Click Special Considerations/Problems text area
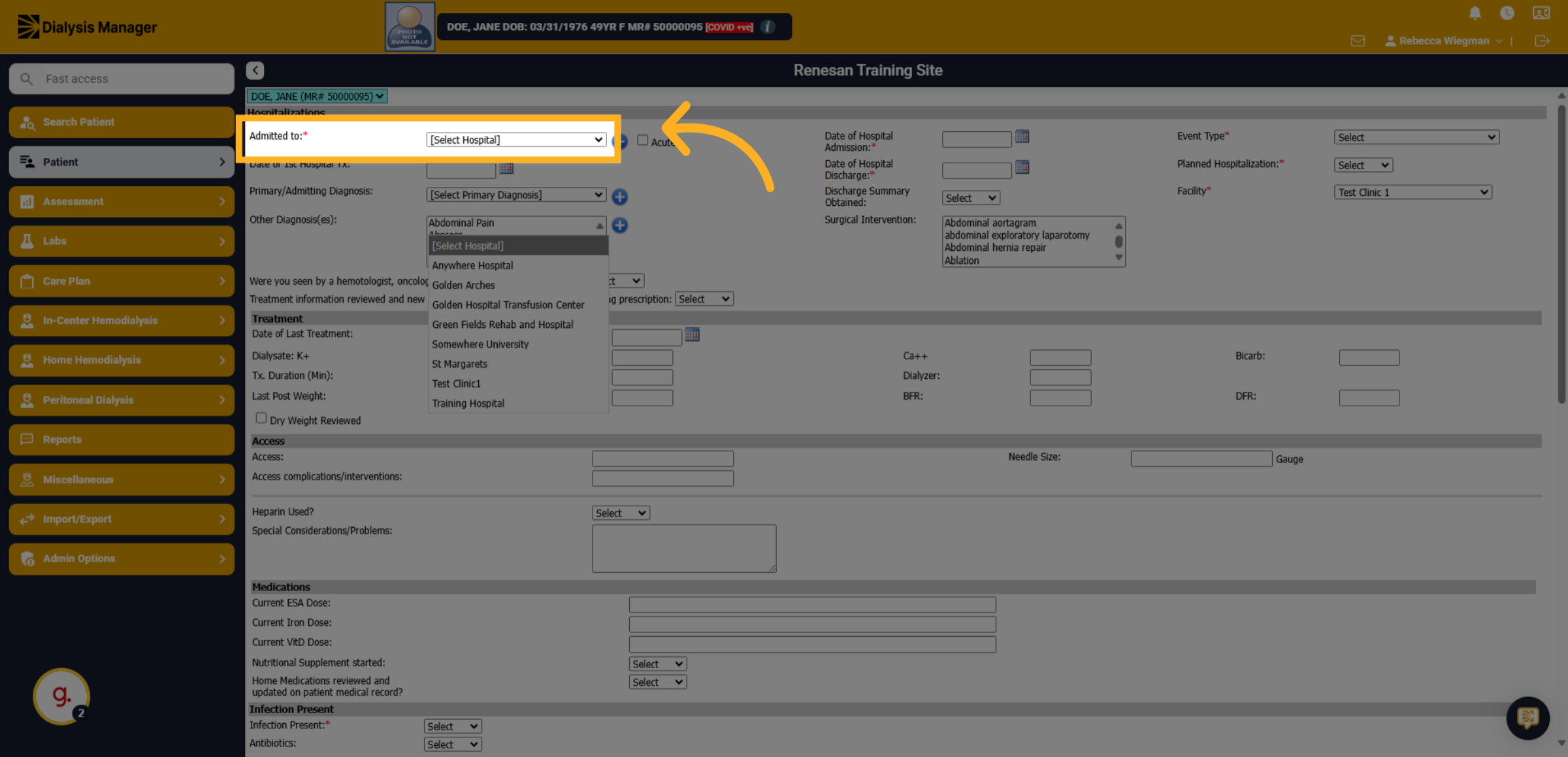 [684, 549]
